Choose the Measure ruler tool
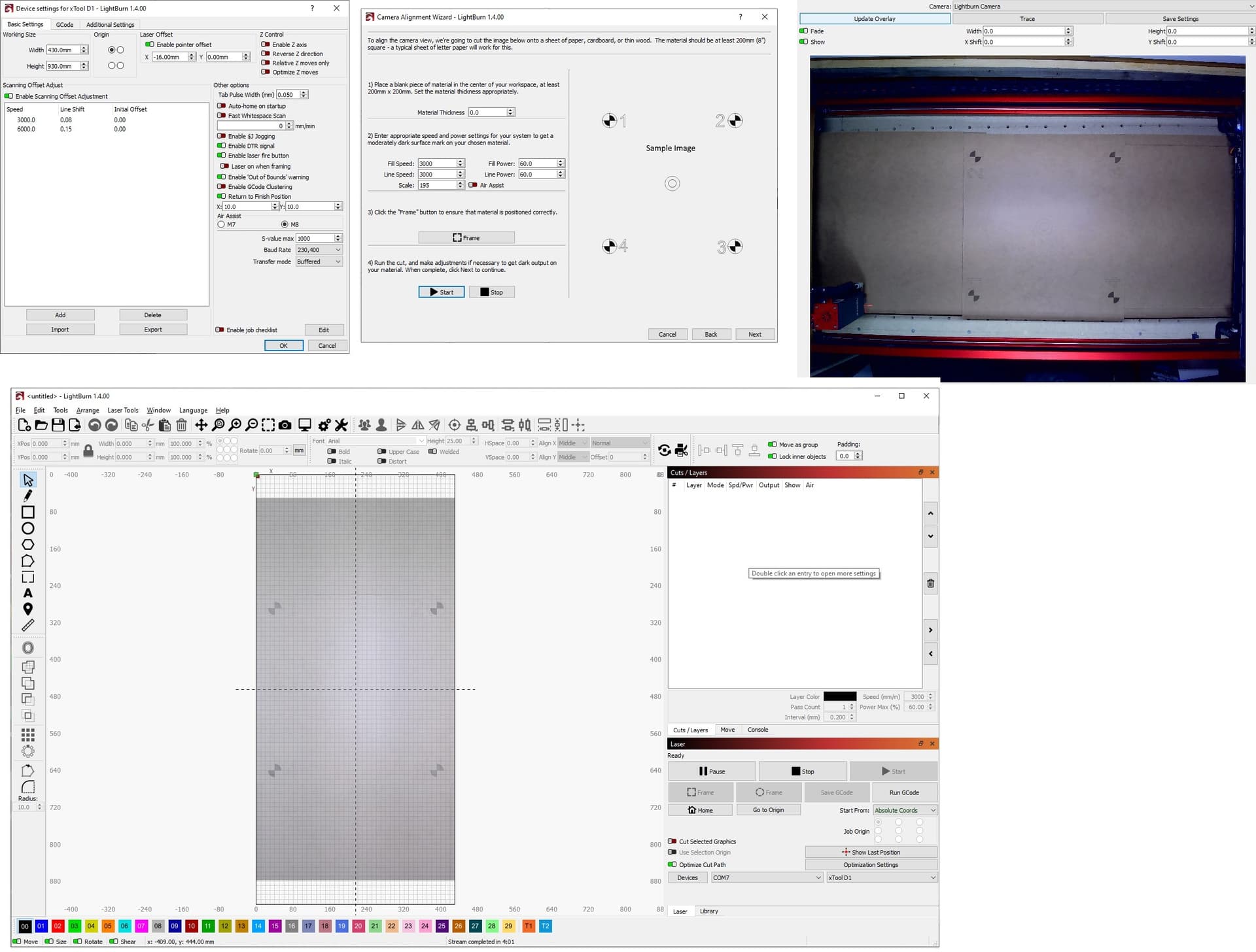1256x952 pixels. pos(28,626)
